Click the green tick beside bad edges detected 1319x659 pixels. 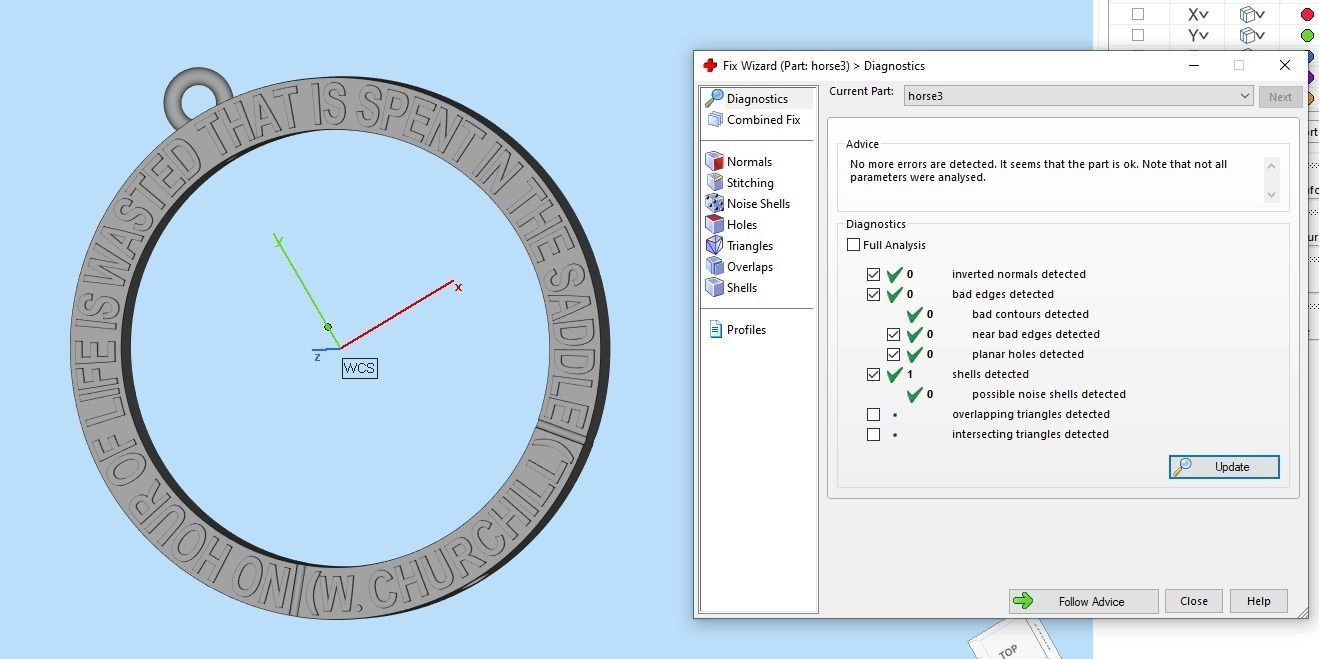[895, 294]
